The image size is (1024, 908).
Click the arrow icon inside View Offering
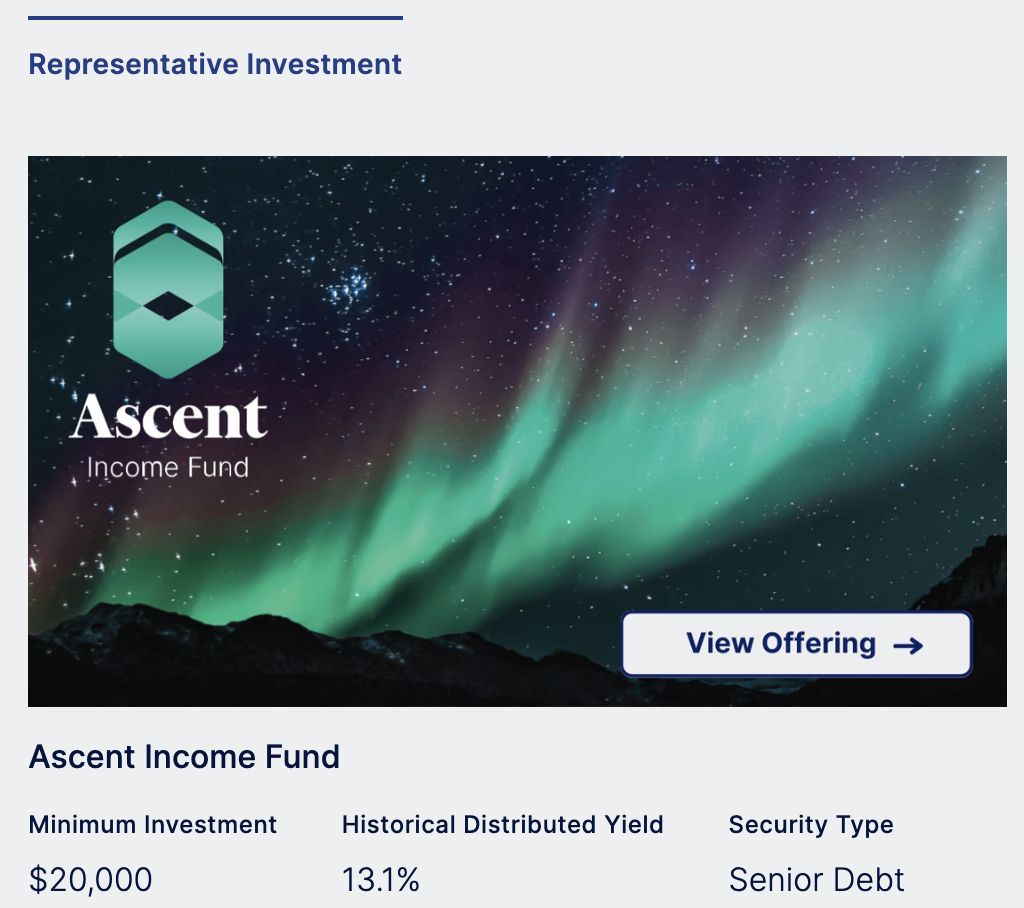910,645
